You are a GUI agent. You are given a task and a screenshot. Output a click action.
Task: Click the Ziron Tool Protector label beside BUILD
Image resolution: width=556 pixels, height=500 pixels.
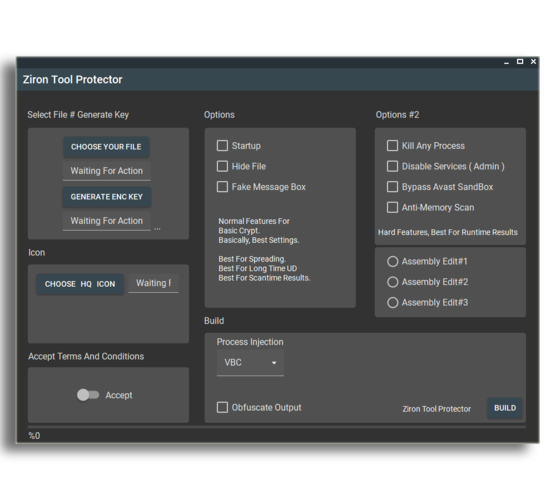click(437, 409)
